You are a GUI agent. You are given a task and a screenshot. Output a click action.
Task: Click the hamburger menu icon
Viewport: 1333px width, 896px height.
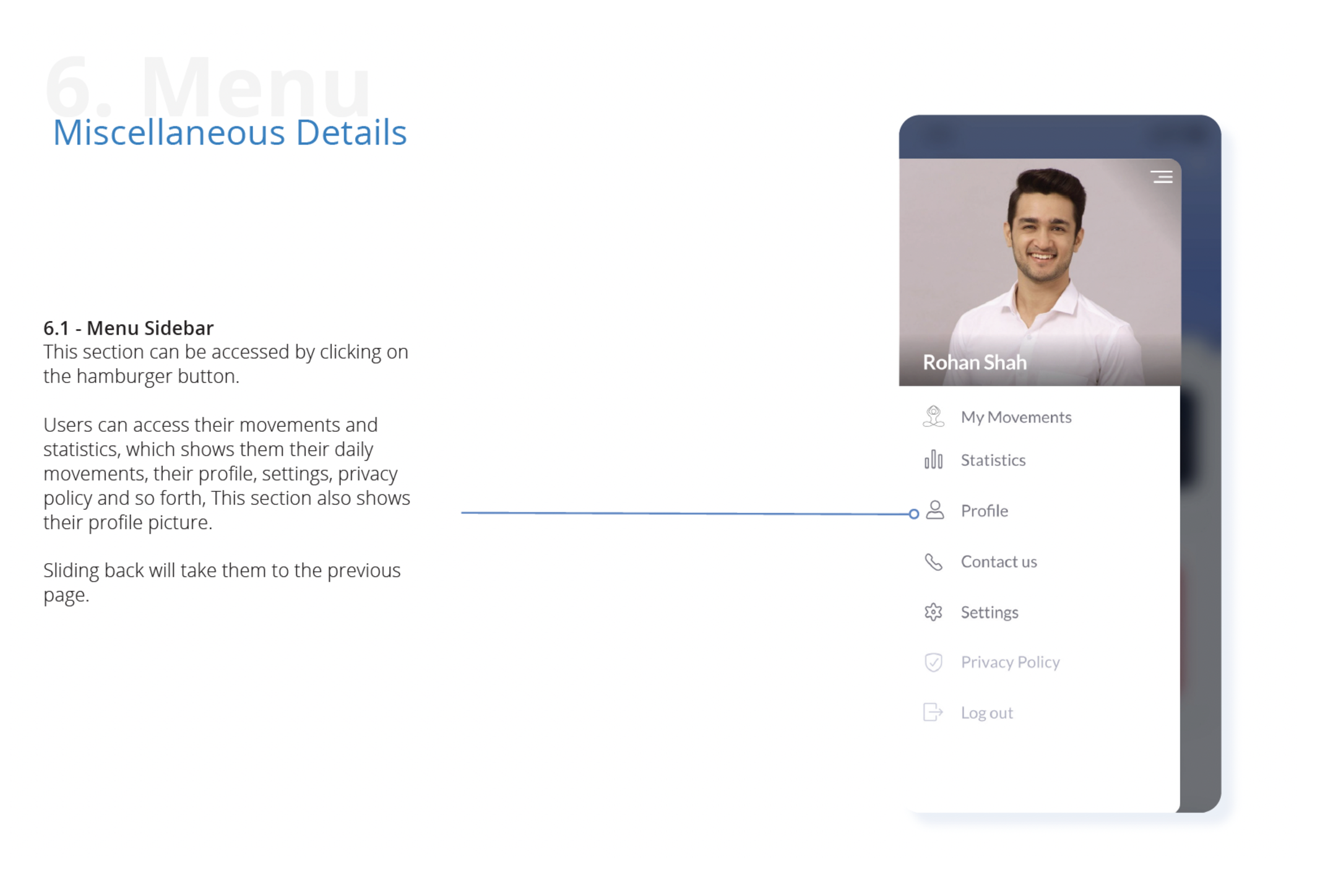[x=1162, y=178]
